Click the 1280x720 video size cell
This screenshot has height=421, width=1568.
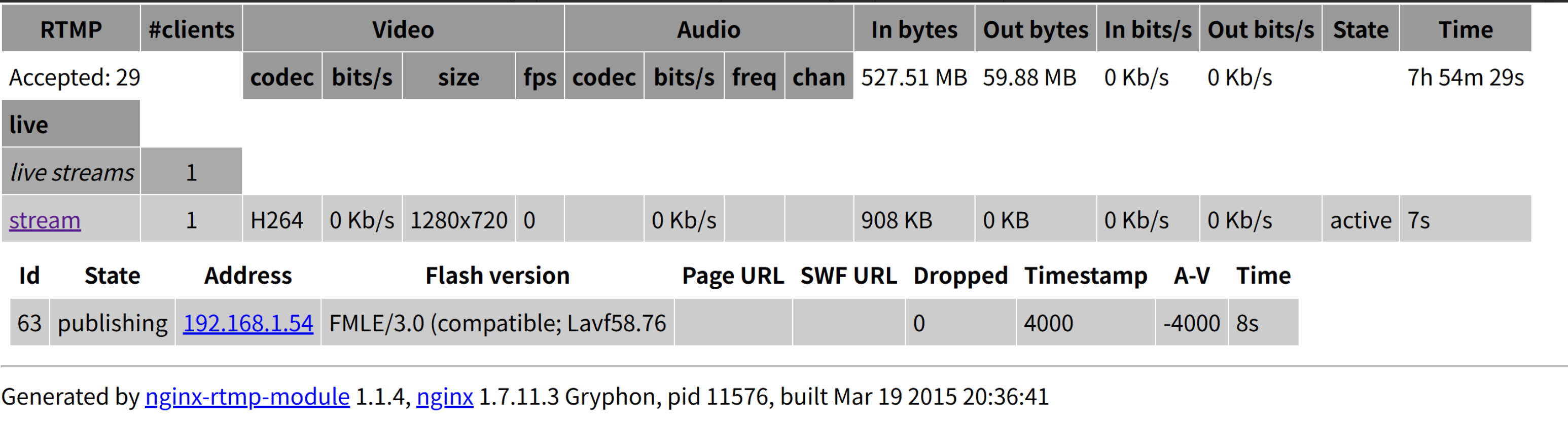tap(458, 220)
